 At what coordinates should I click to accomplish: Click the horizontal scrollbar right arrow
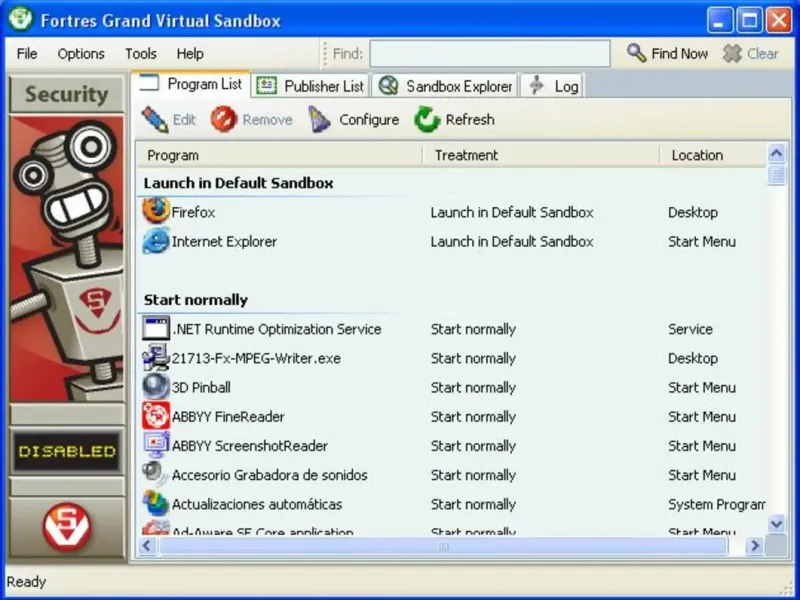click(755, 545)
